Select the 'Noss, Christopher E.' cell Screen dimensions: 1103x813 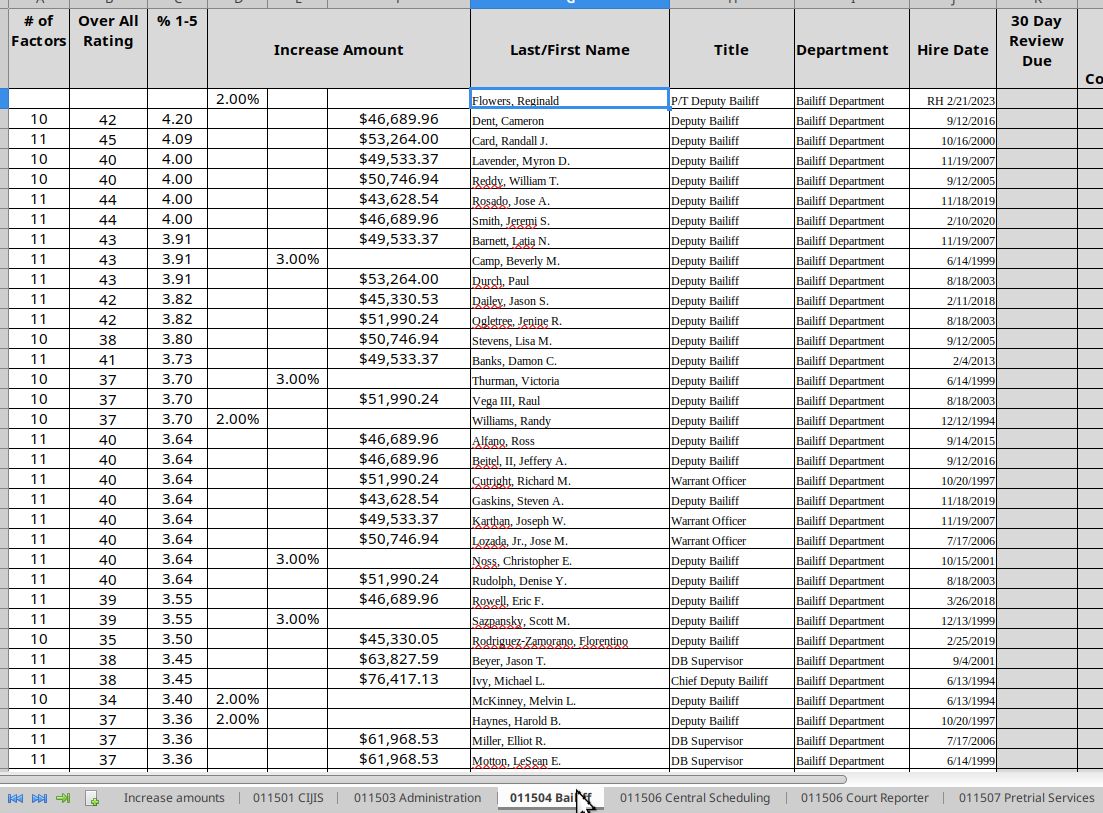(x=569, y=561)
